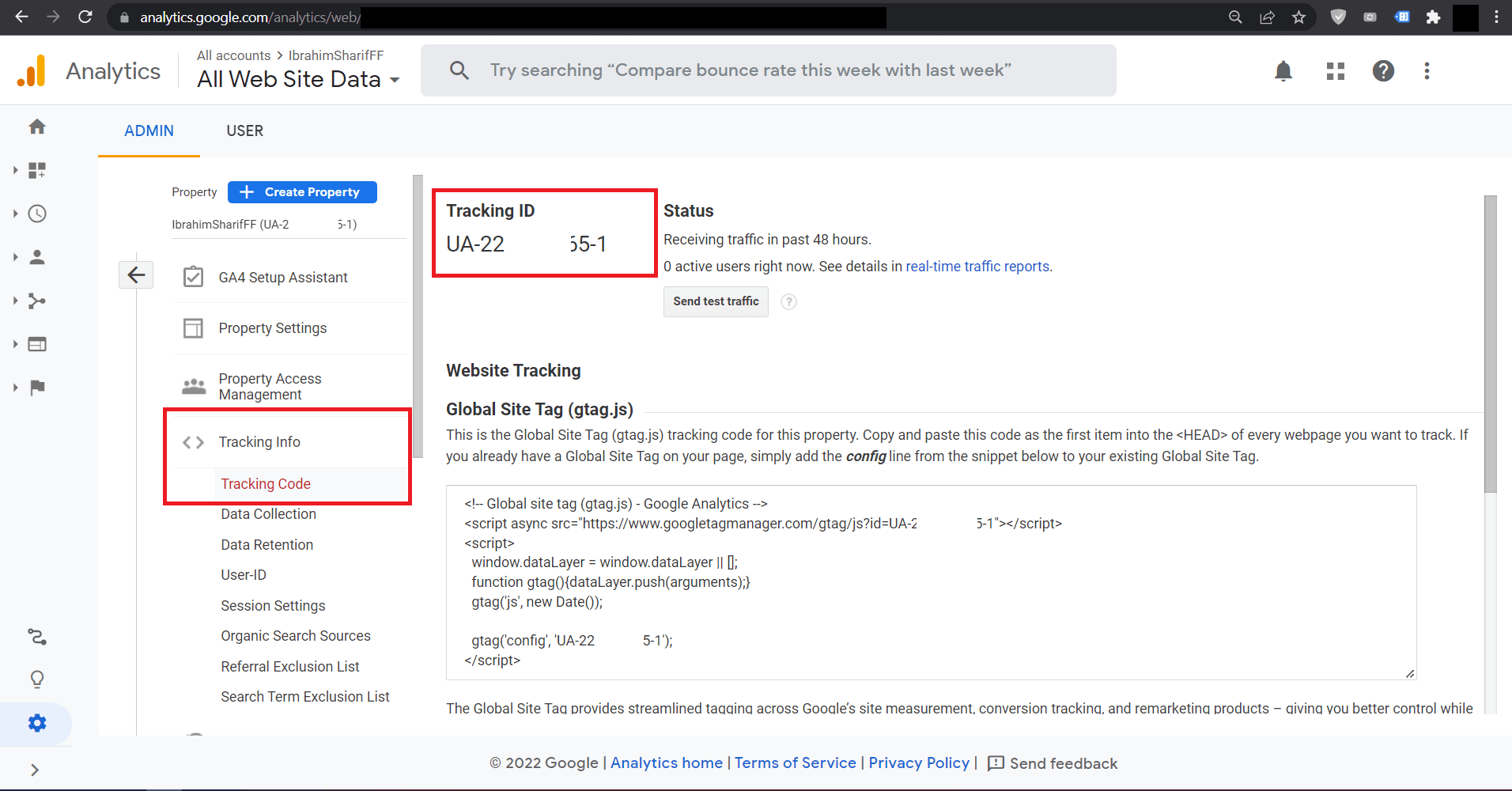The image size is (1512, 791).
Task: Open the Google apps grid icon
Action: pyautogui.click(x=1335, y=71)
